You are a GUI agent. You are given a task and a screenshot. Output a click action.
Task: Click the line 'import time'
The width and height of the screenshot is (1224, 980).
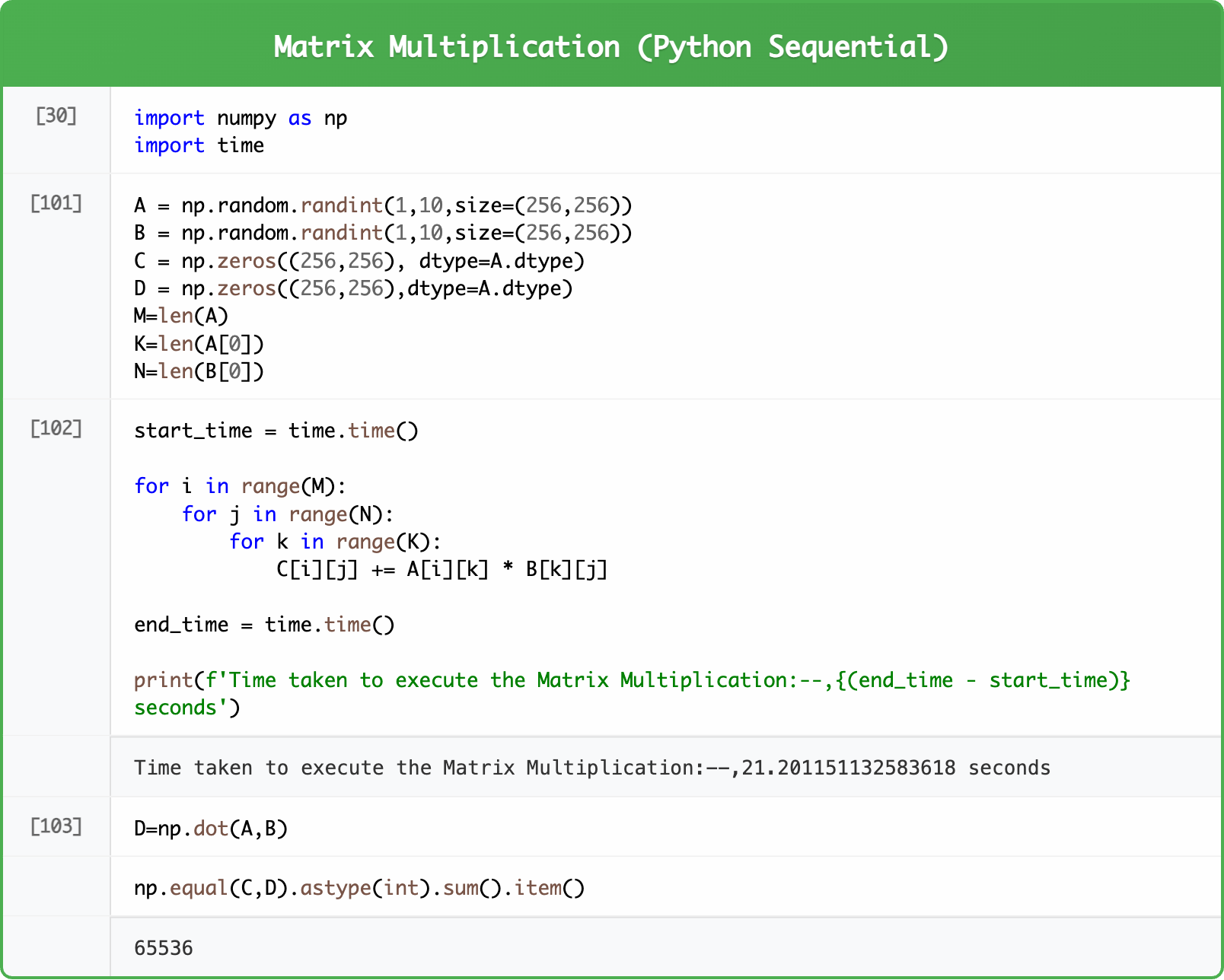(x=199, y=145)
